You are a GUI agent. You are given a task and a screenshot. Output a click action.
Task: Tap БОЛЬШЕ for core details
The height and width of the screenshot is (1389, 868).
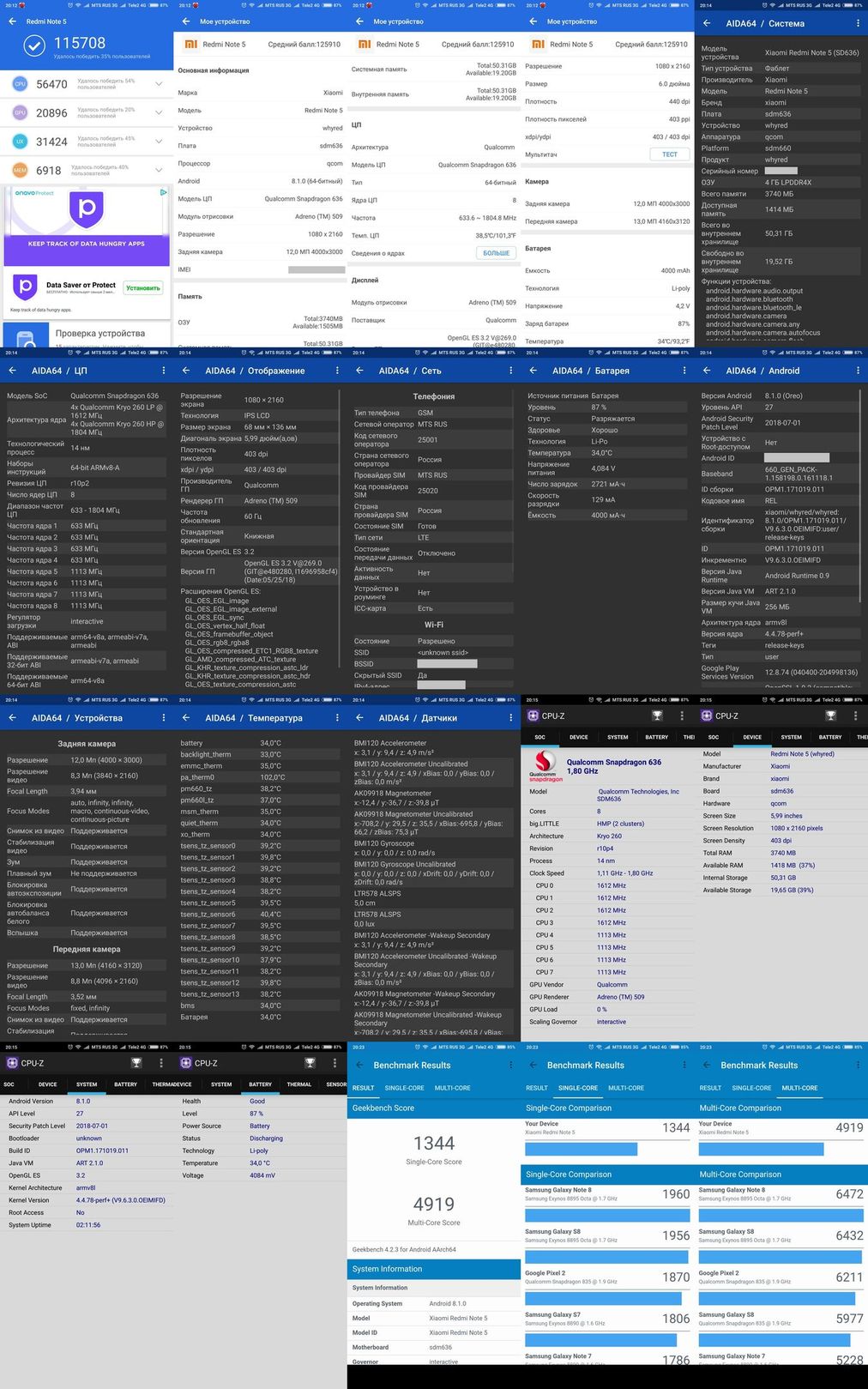496,253
